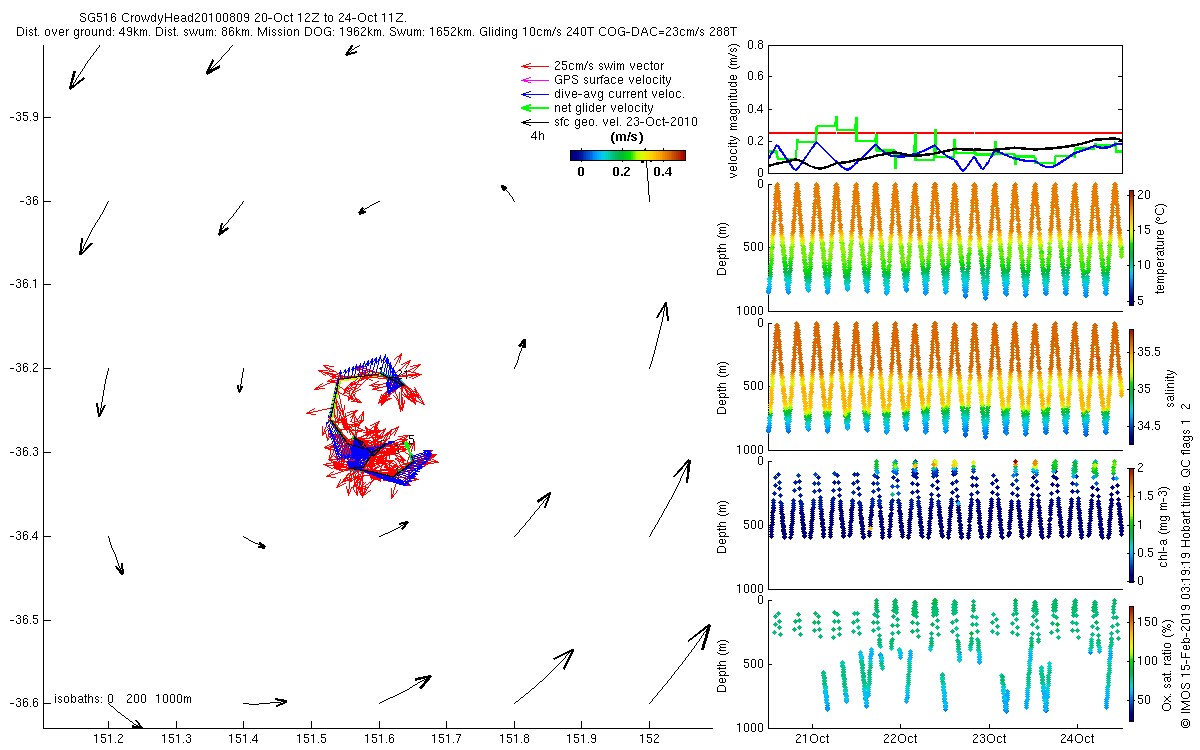Click the '22Oct' date tick label
Image resolution: width=1200 pixels, height=750 pixels.
pyautogui.click(x=900, y=739)
